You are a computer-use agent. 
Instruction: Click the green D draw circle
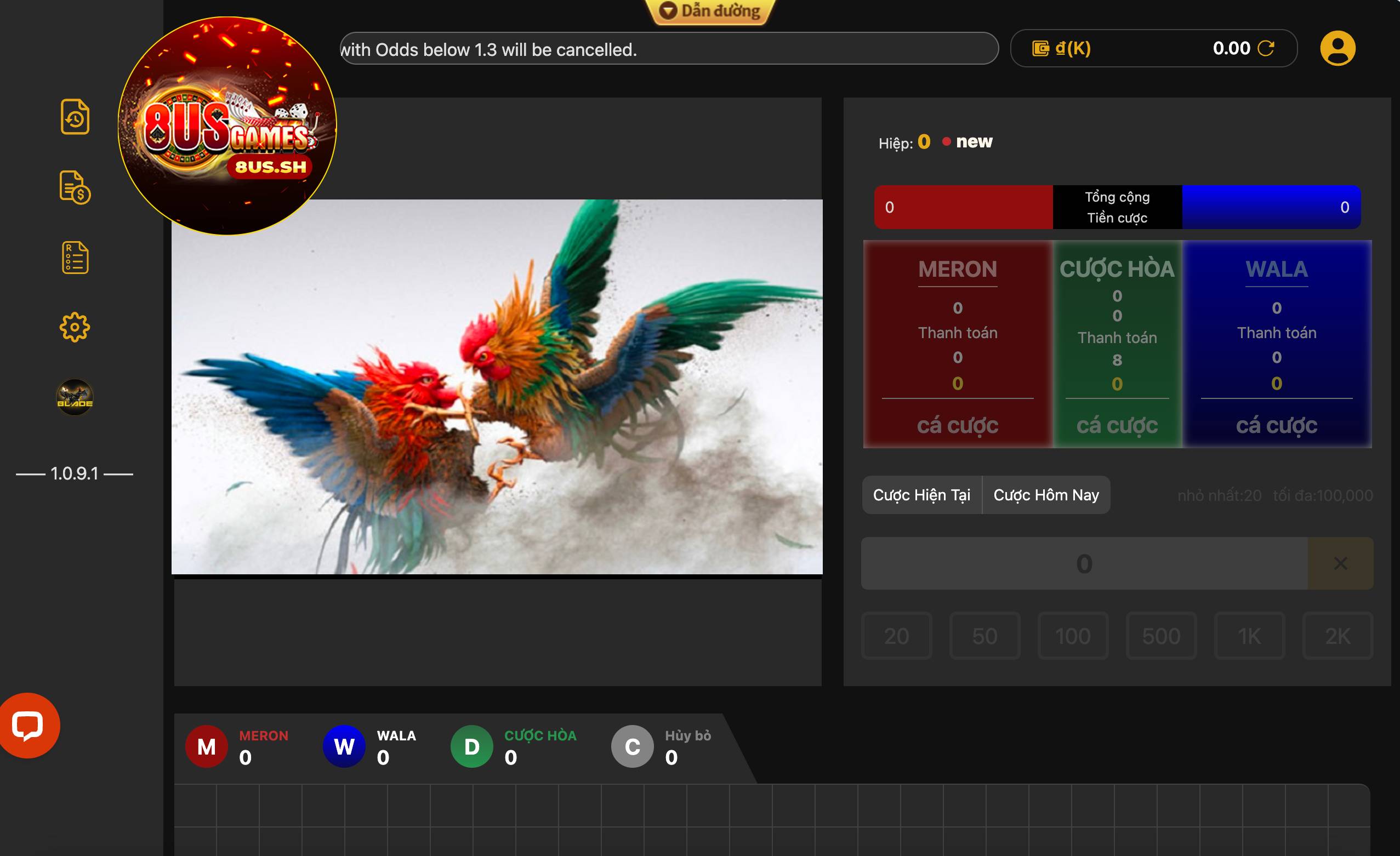click(x=471, y=746)
